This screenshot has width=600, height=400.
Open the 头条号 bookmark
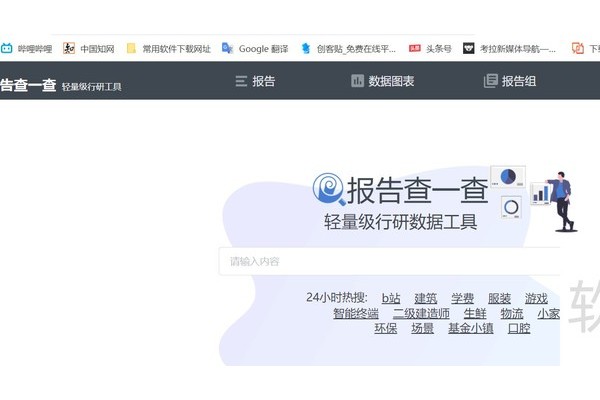(x=430, y=49)
